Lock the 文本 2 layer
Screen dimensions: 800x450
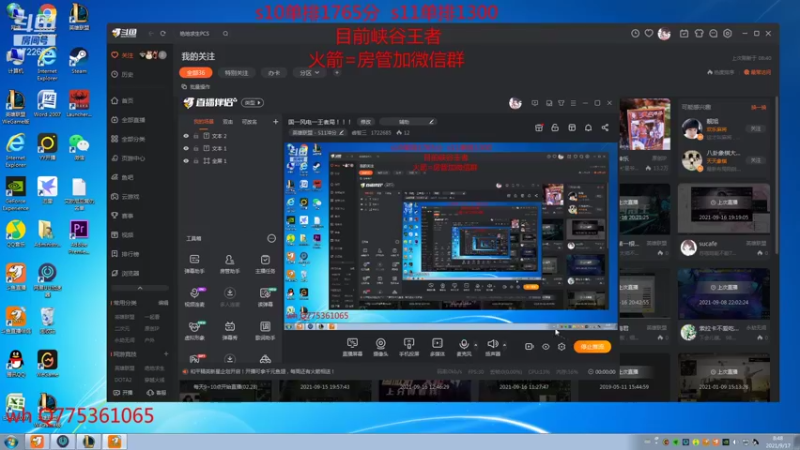pyautogui.click(x=195, y=136)
